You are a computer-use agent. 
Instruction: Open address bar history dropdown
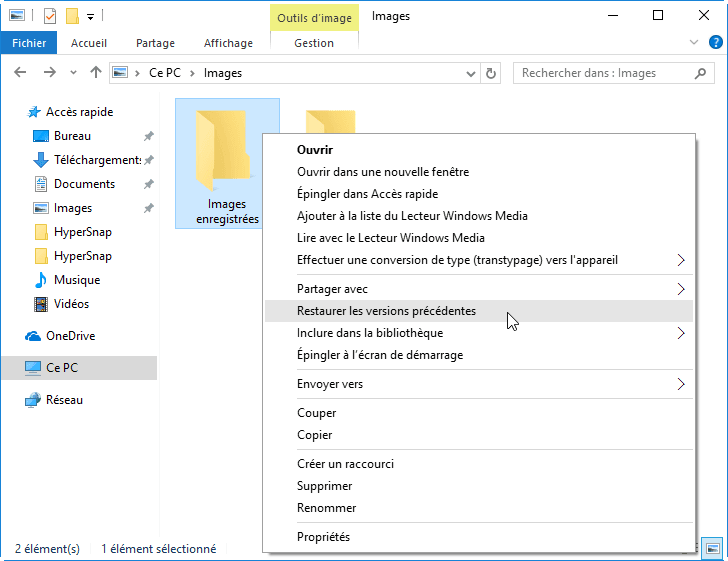pyautogui.click(x=472, y=73)
